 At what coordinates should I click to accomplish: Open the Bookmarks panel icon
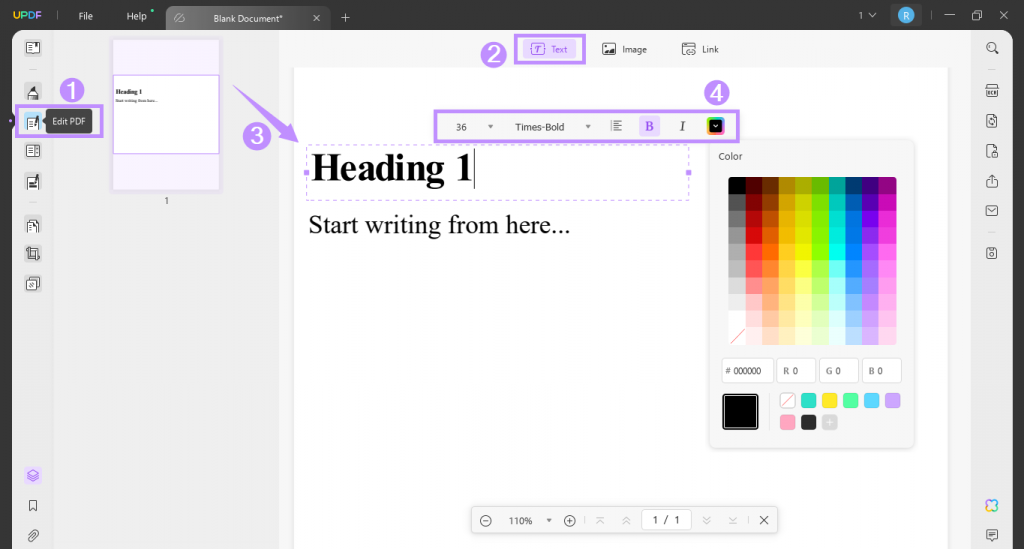click(x=33, y=505)
